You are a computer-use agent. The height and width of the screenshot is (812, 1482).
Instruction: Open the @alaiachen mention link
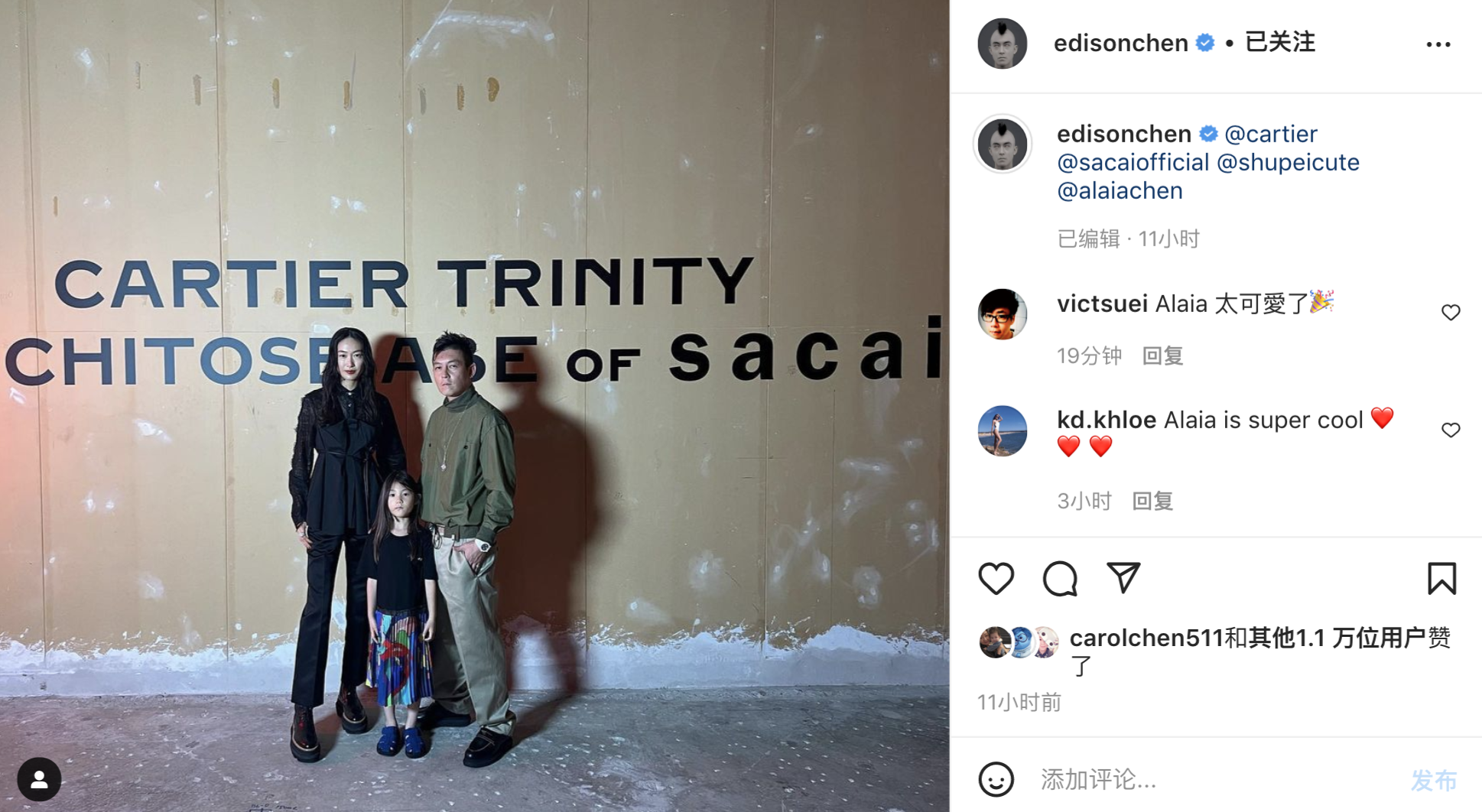click(x=1120, y=190)
